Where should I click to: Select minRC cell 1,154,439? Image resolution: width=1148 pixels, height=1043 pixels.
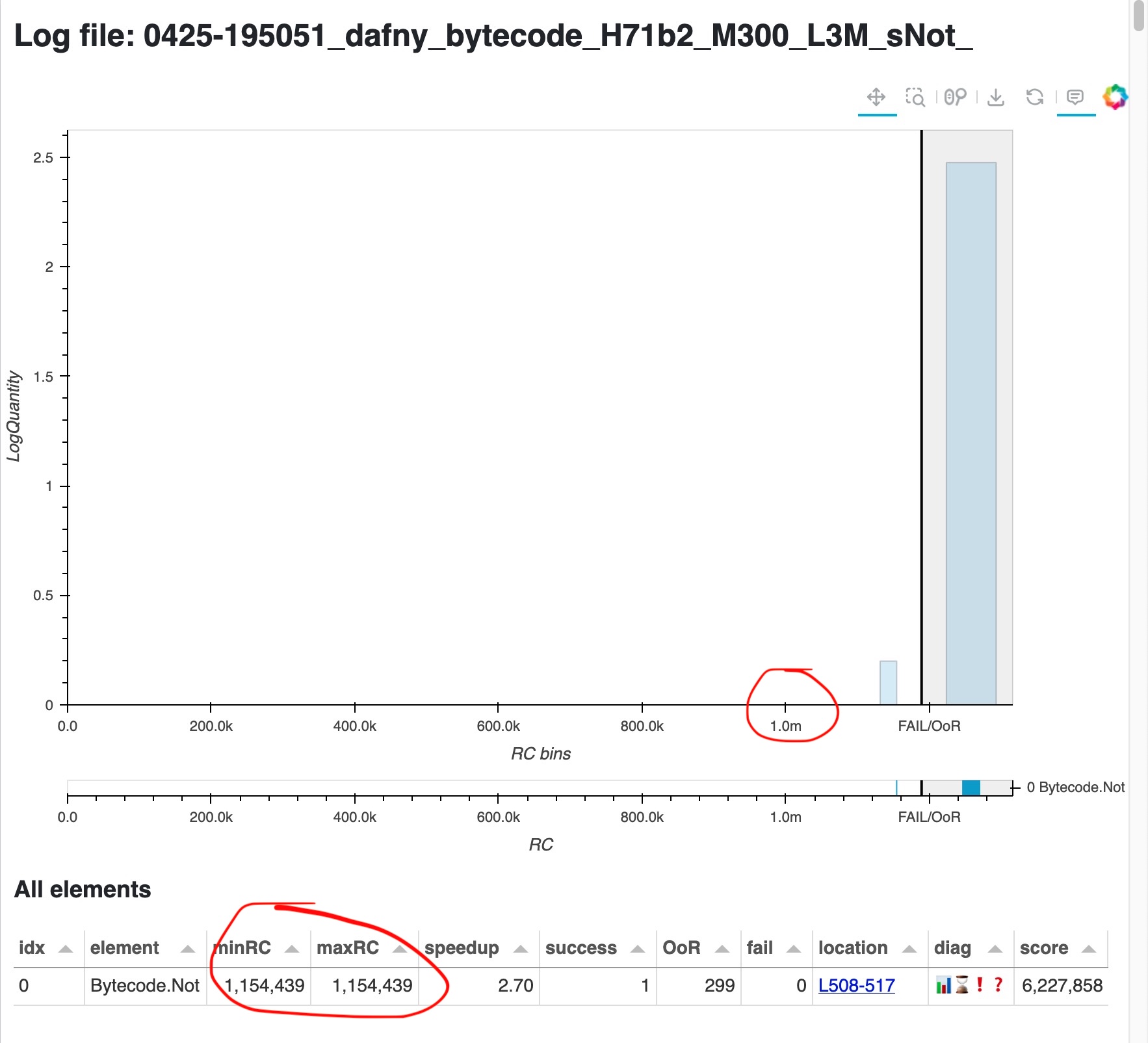pyautogui.click(x=259, y=986)
